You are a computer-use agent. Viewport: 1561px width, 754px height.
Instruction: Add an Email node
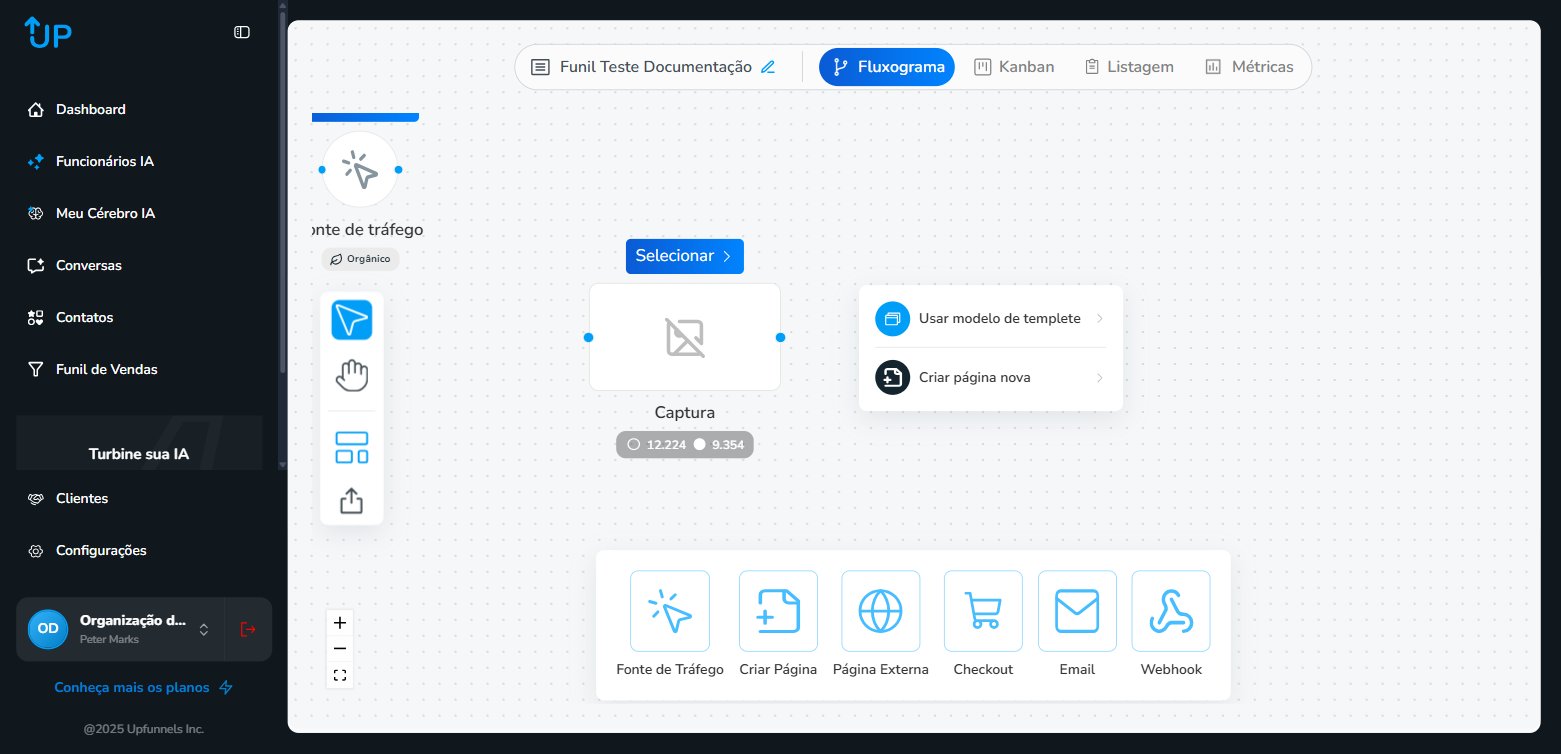1076,611
